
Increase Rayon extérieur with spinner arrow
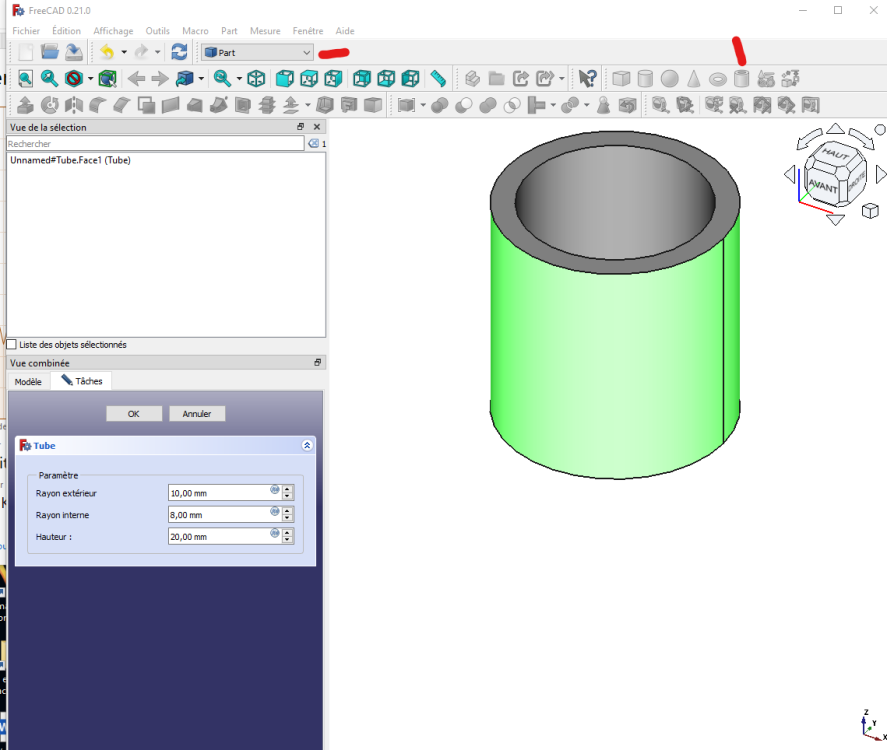287,489
